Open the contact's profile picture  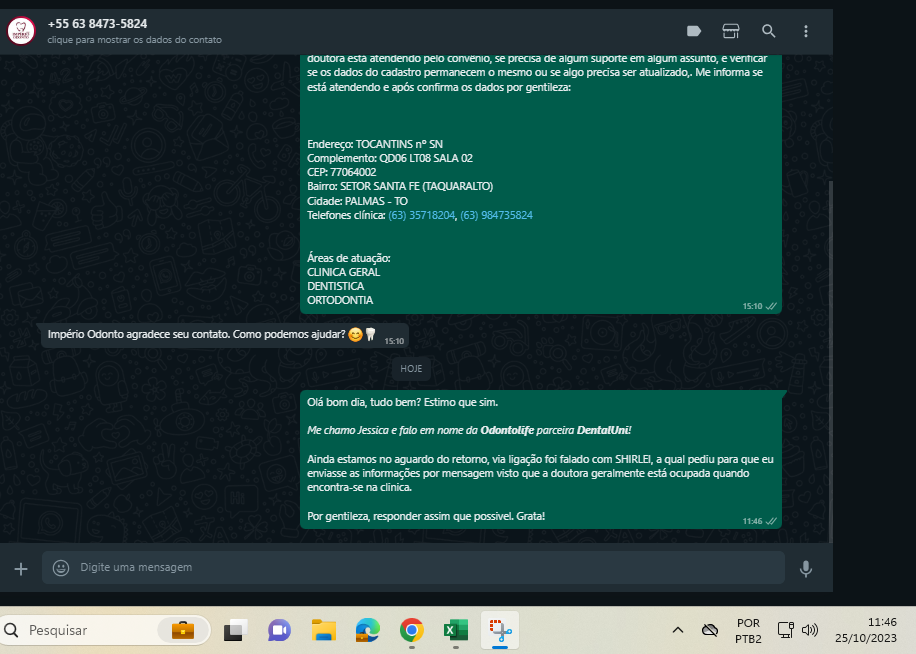(21, 31)
